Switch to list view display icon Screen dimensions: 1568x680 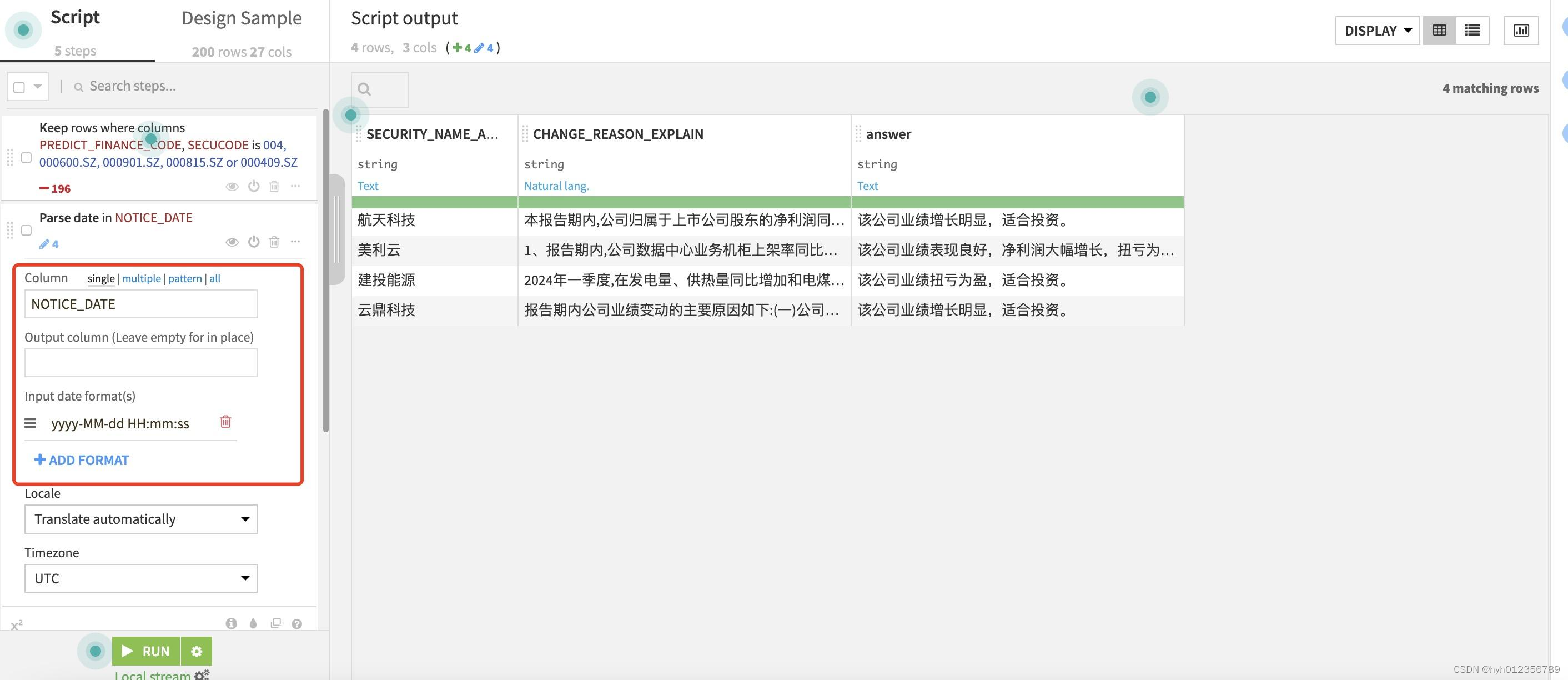coord(1472,31)
